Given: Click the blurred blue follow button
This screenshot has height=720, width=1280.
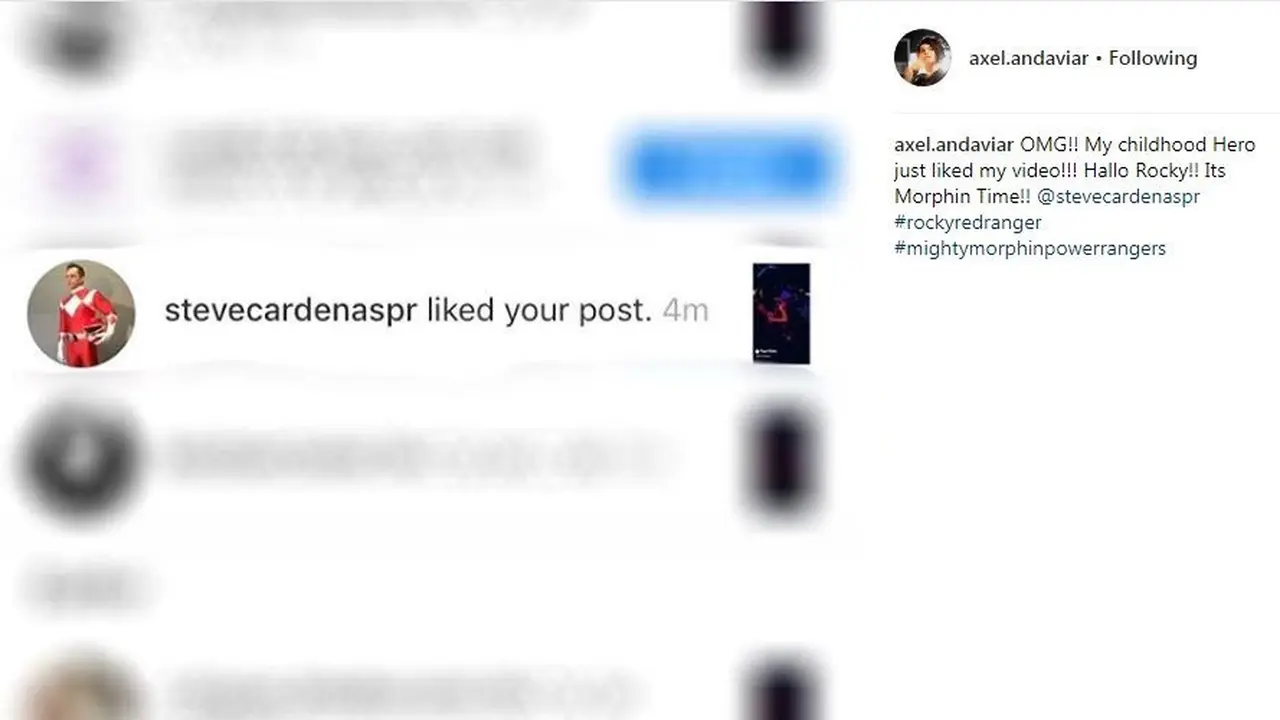Looking at the screenshot, I should point(728,168).
